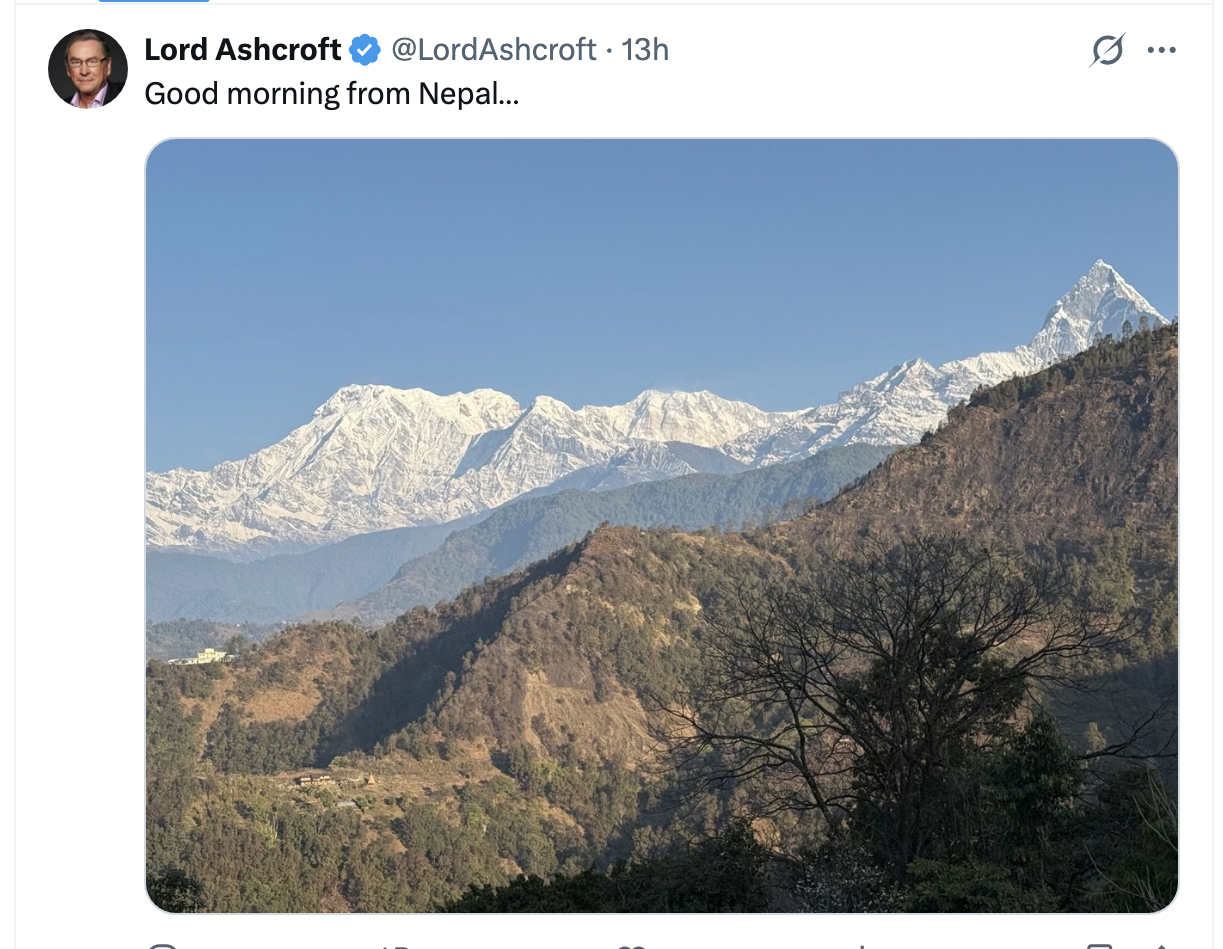Enlarge the Nepal mountain photo
Screen dimensions: 1223x949
pyautogui.click(x=661, y=525)
